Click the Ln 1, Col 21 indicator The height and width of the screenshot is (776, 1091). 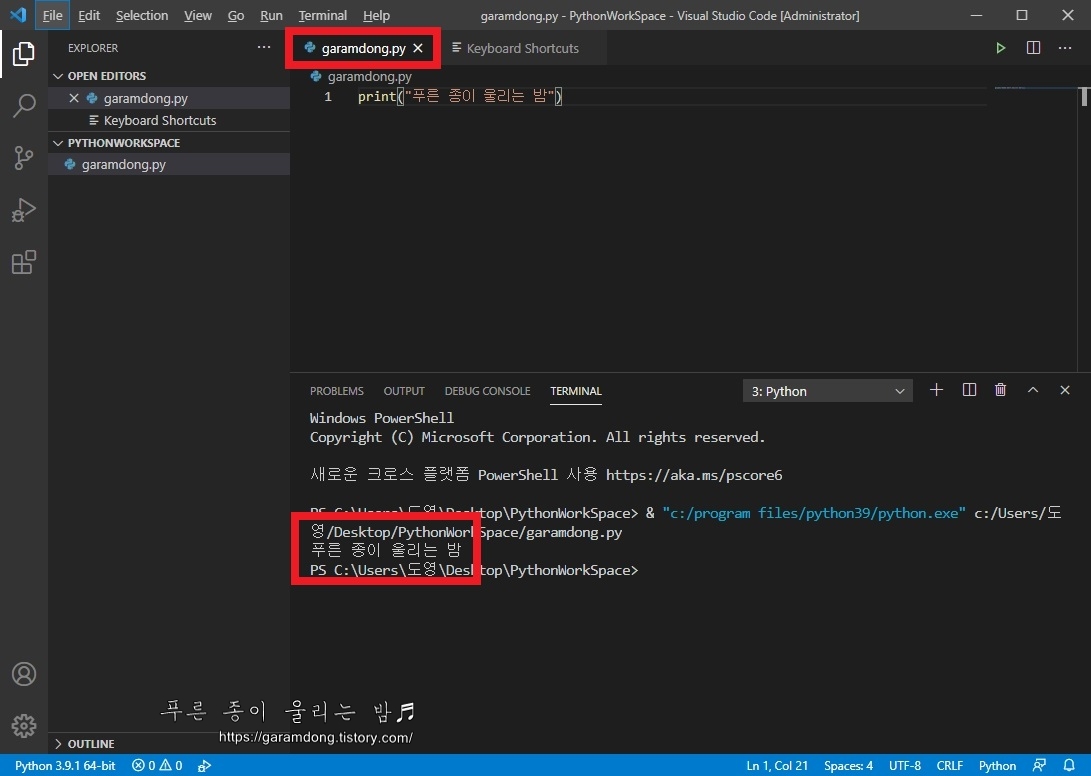[777, 765]
